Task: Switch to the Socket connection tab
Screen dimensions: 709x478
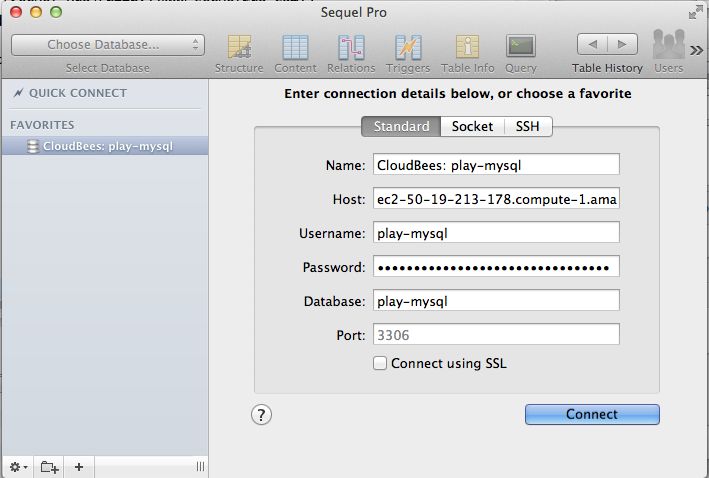Action: point(472,126)
